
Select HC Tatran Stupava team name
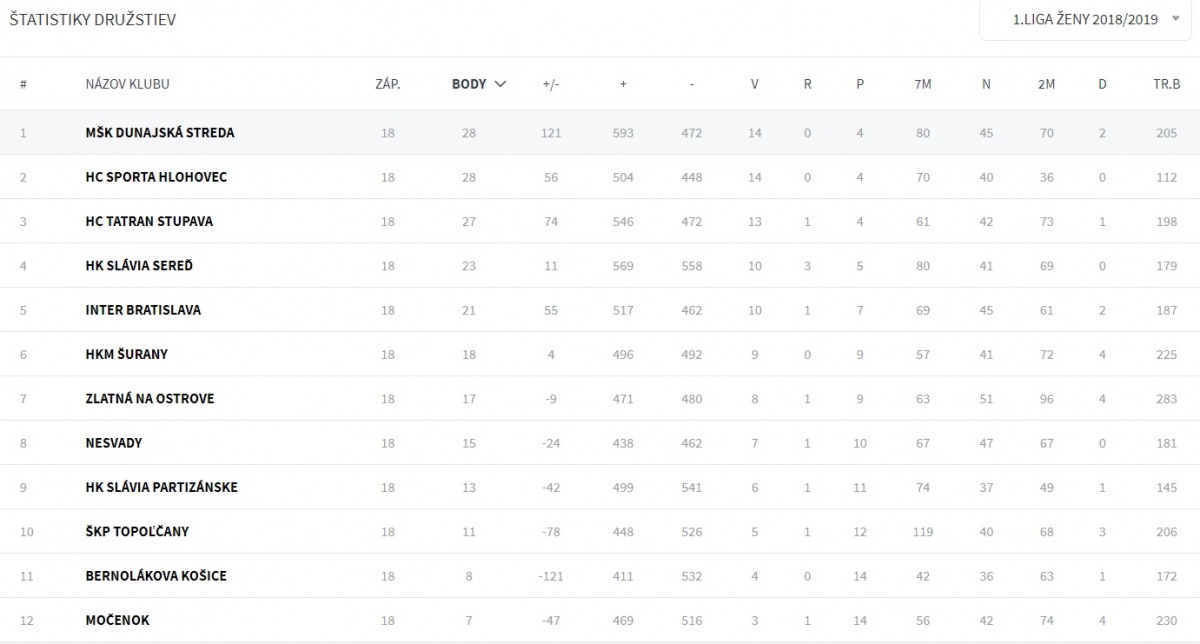tap(149, 221)
